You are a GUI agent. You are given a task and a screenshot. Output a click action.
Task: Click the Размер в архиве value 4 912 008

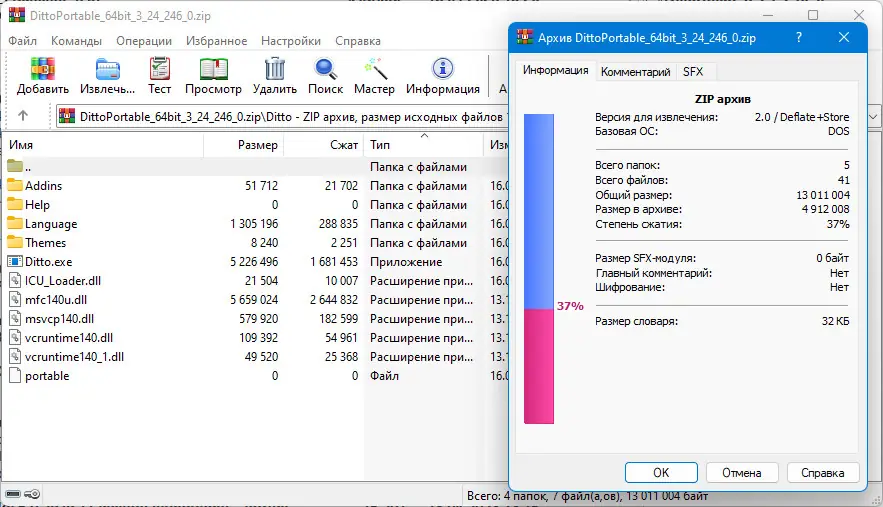click(x=826, y=209)
